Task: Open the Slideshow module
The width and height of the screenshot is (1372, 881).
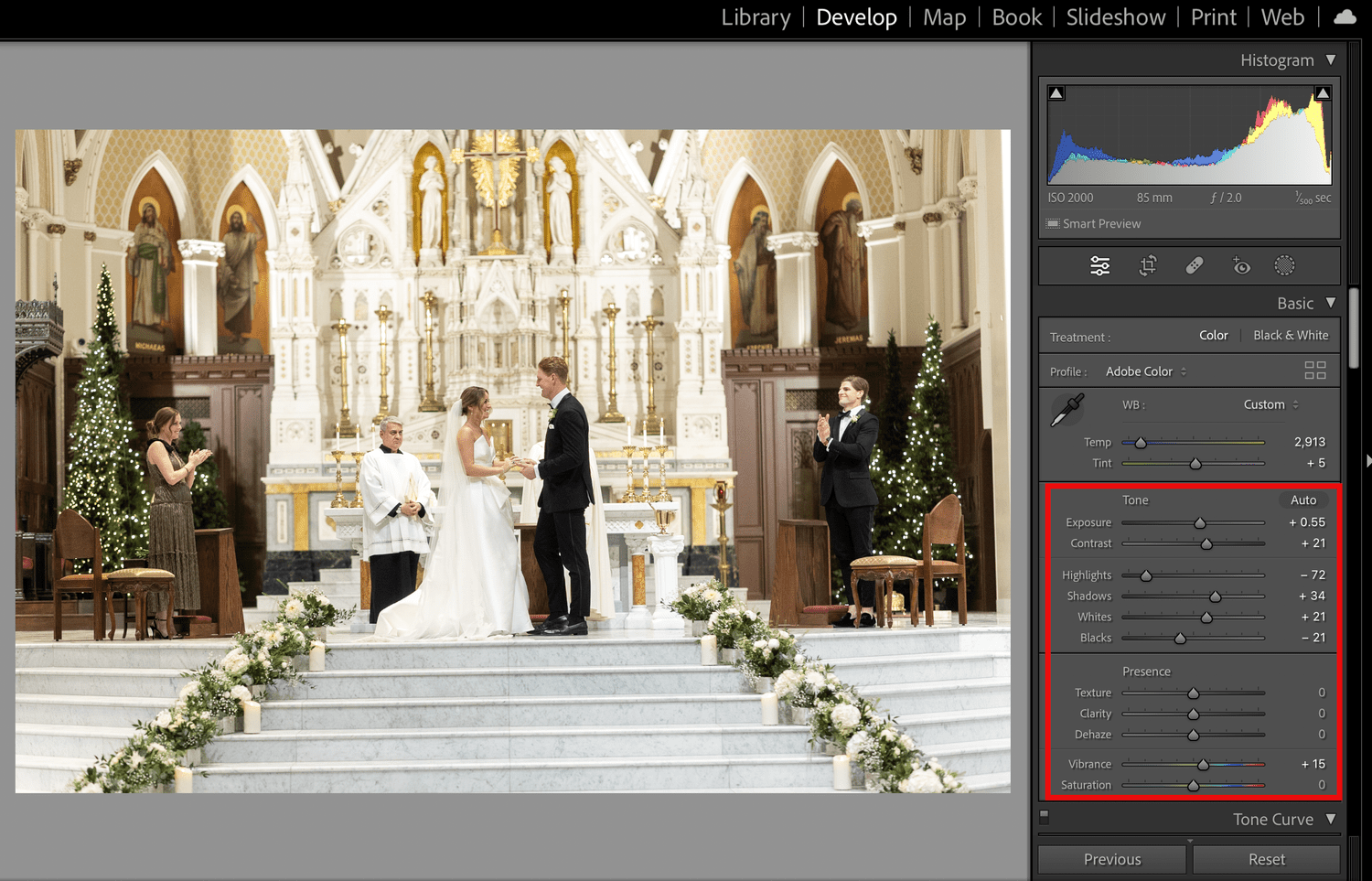Action: click(x=1115, y=16)
